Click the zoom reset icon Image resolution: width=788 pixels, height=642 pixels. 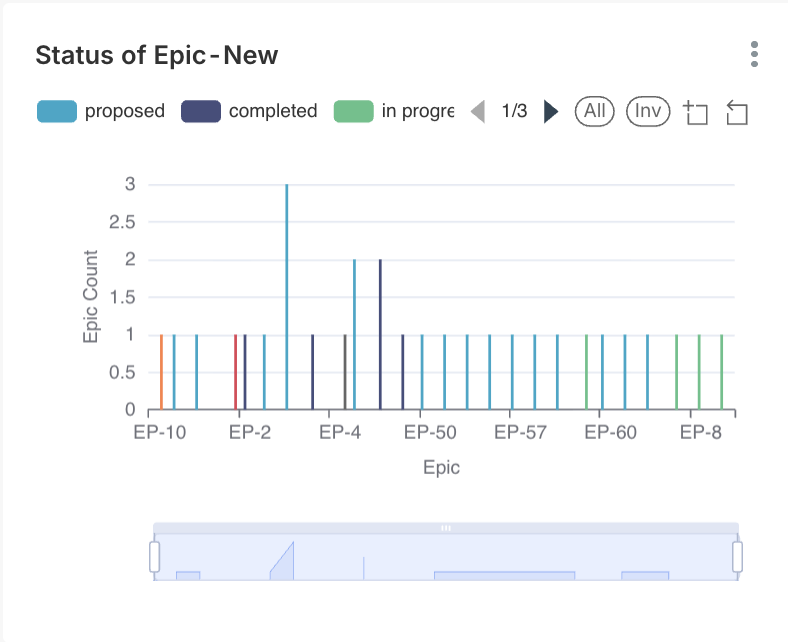tap(737, 112)
